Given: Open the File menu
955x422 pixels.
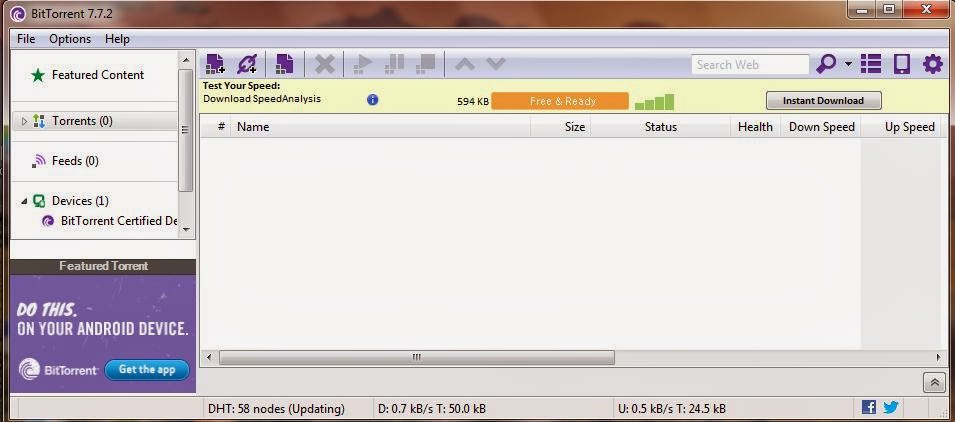Looking at the screenshot, I should 26,39.
